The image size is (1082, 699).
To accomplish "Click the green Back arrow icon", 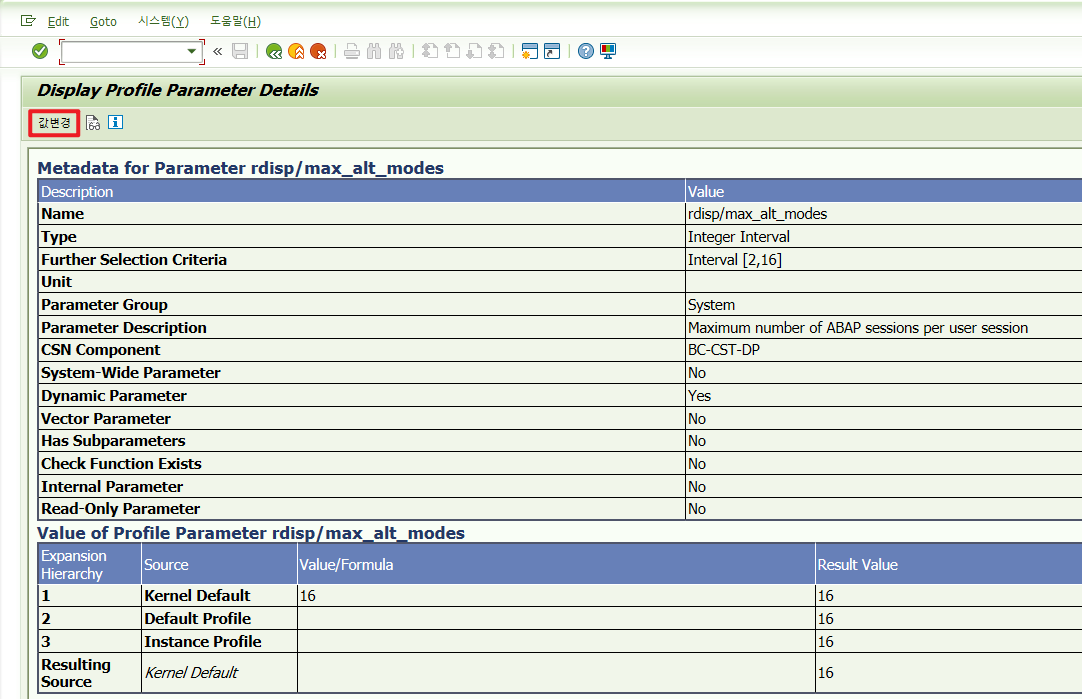I will click(x=274, y=51).
